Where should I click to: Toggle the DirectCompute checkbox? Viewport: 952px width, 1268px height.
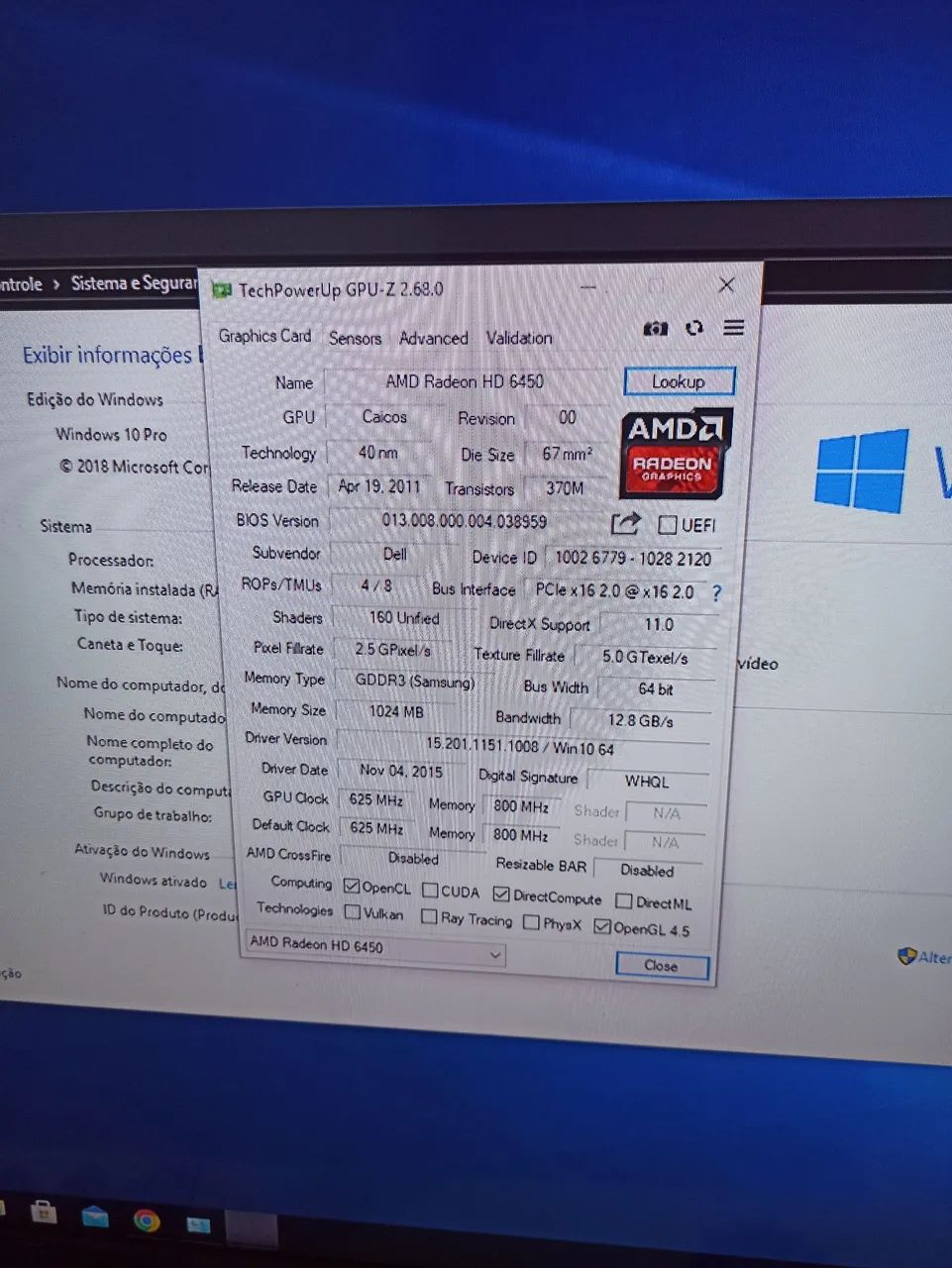click(x=501, y=894)
